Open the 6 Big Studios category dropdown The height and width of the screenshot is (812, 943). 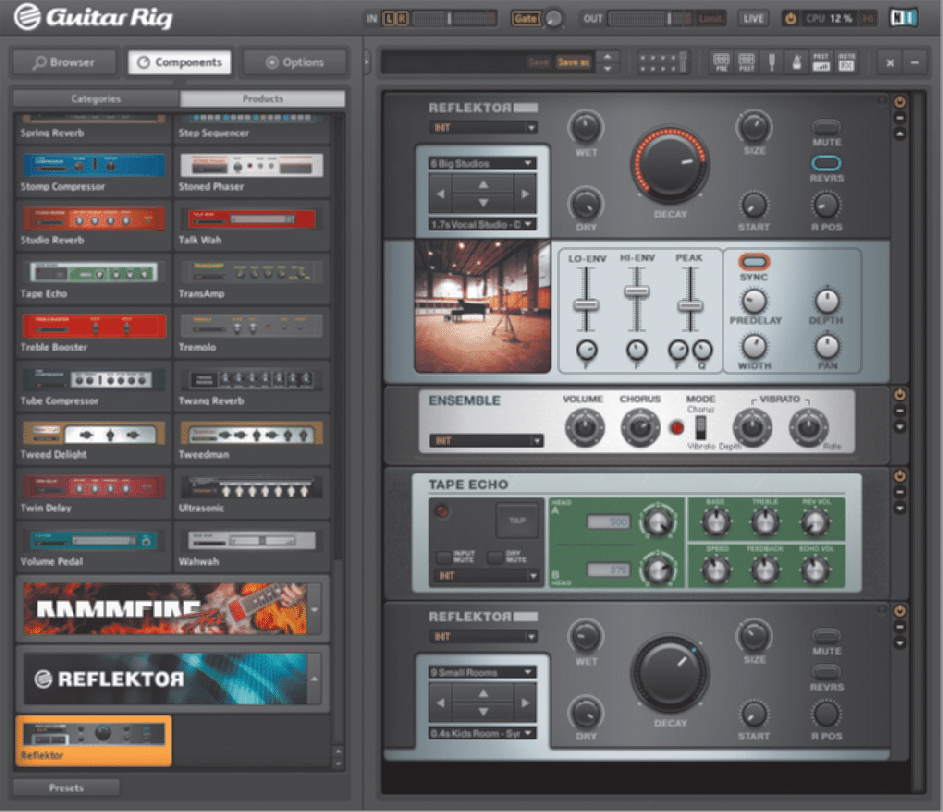coord(482,164)
